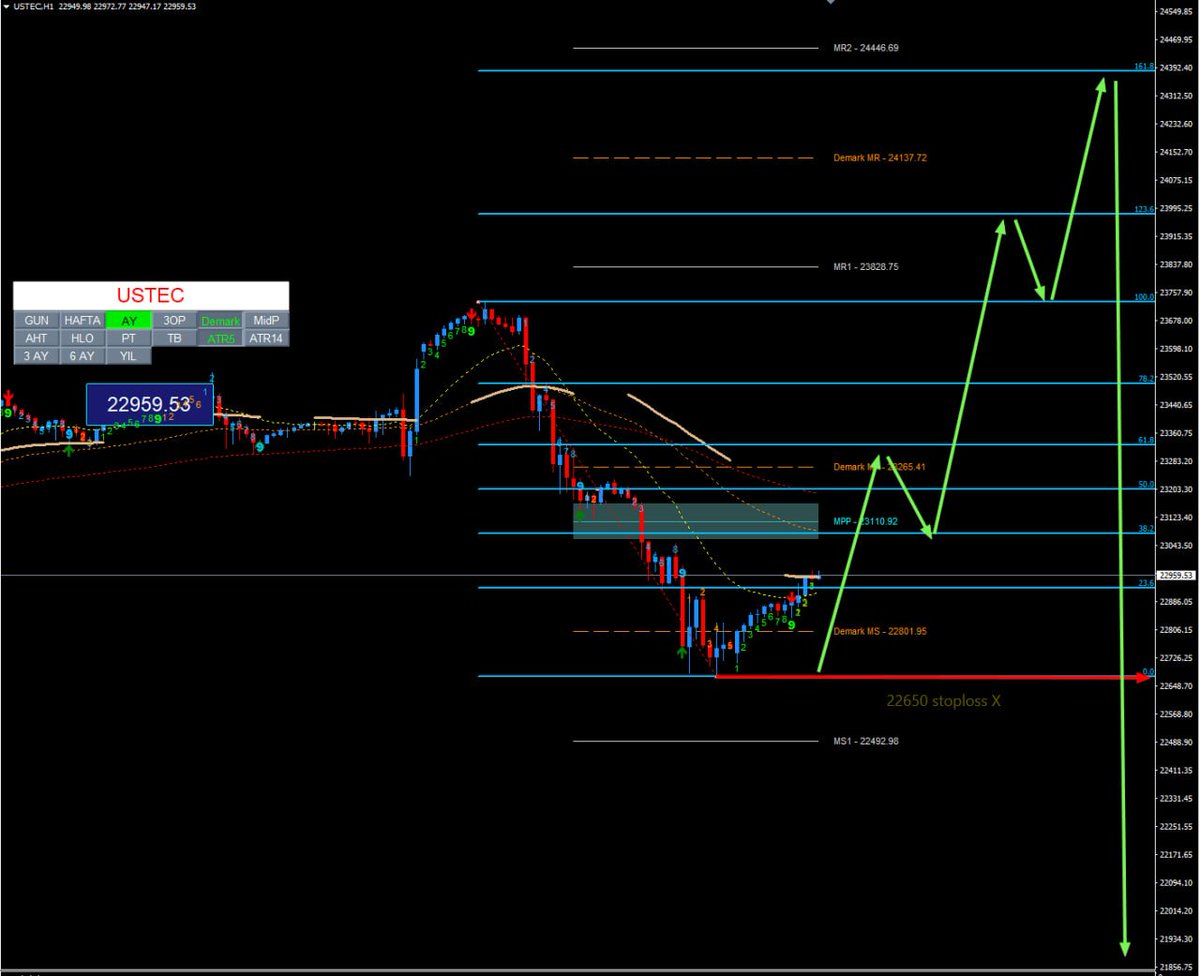Toggle the 3OP button
1200x976 pixels.
click(x=175, y=320)
